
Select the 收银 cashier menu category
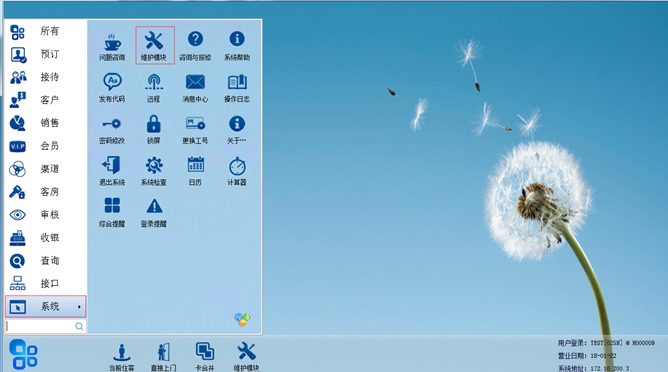pyautogui.click(x=46, y=238)
